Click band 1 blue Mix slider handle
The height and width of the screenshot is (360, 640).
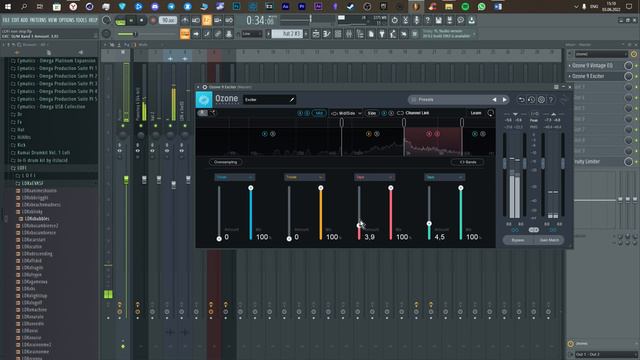click(x=251, y=188)
